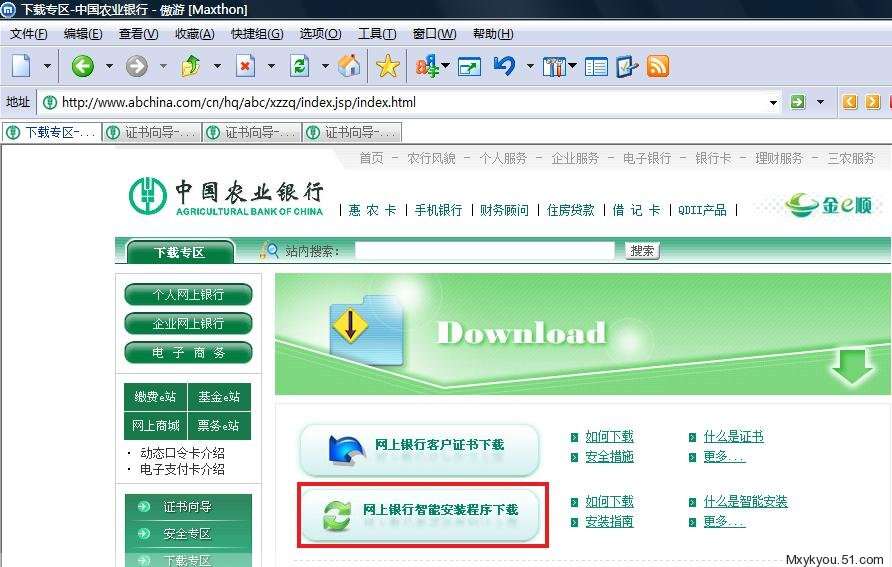Click the 搜索 search button
The image size is (892, 567).
[x=642, y=251]
